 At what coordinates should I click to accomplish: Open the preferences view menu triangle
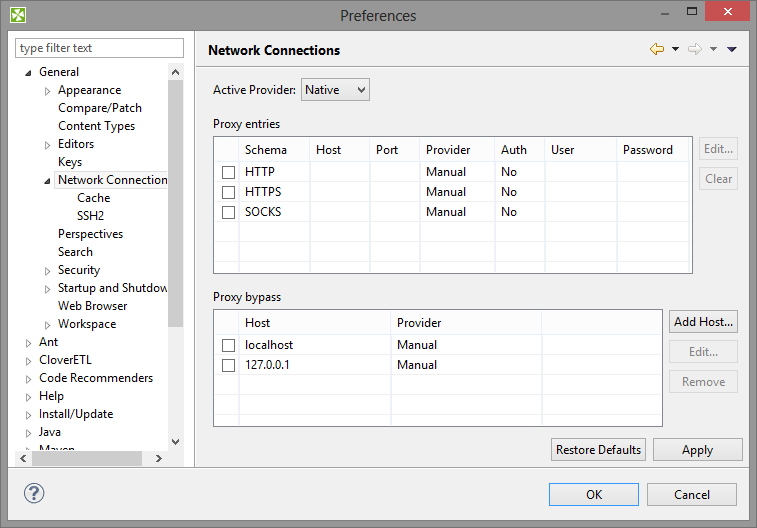732,49
